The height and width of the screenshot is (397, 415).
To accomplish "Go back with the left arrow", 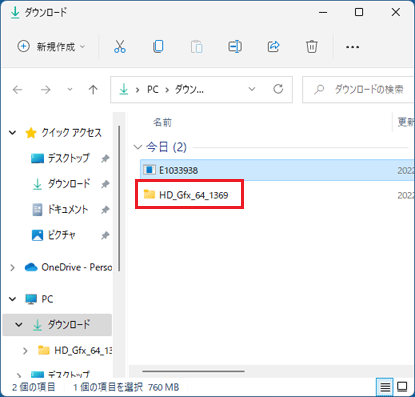I will (17, 90).
